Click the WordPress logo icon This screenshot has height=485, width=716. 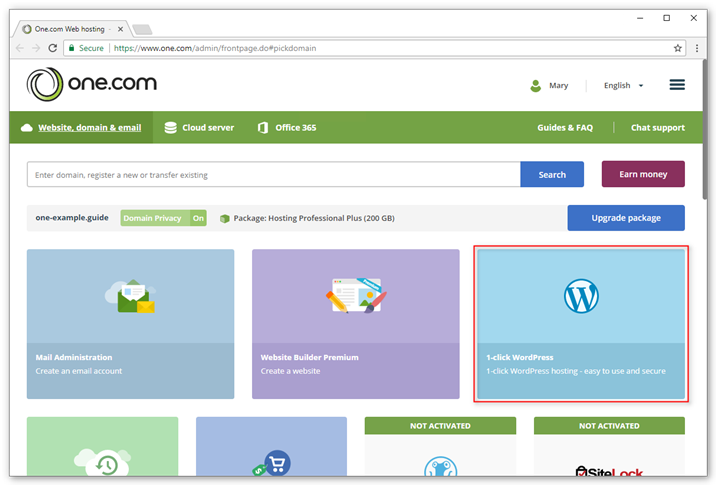point(581,296)
